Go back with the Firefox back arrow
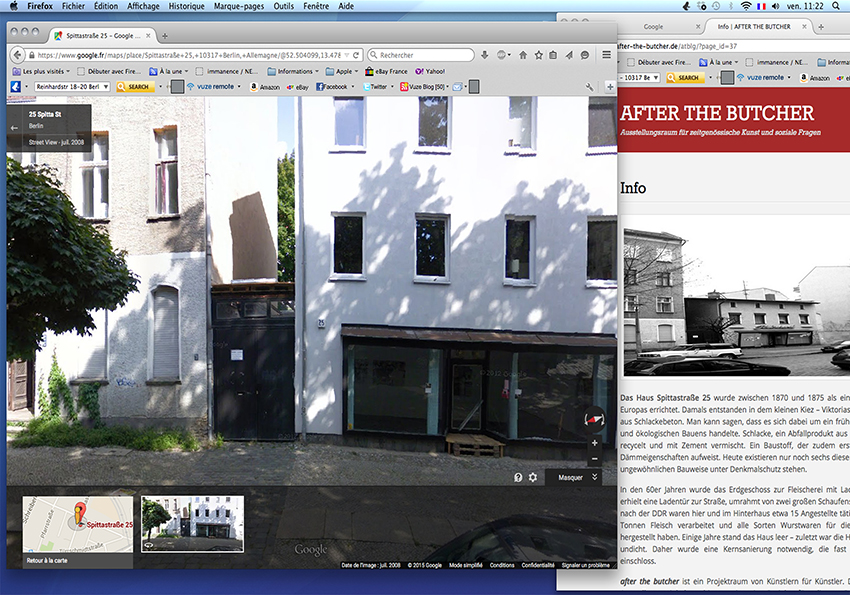Image resolution: width=850 pixels, height=595 pixels. (17, 55)
